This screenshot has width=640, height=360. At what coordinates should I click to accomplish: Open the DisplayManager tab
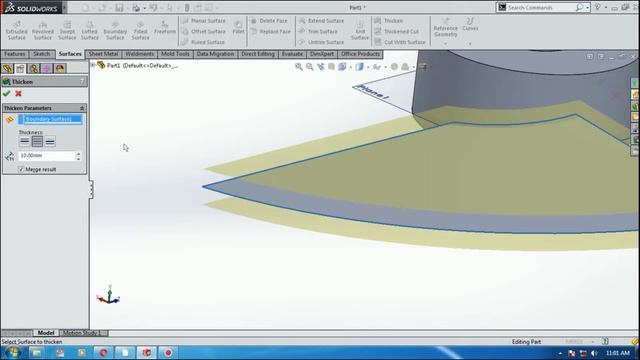60,68
